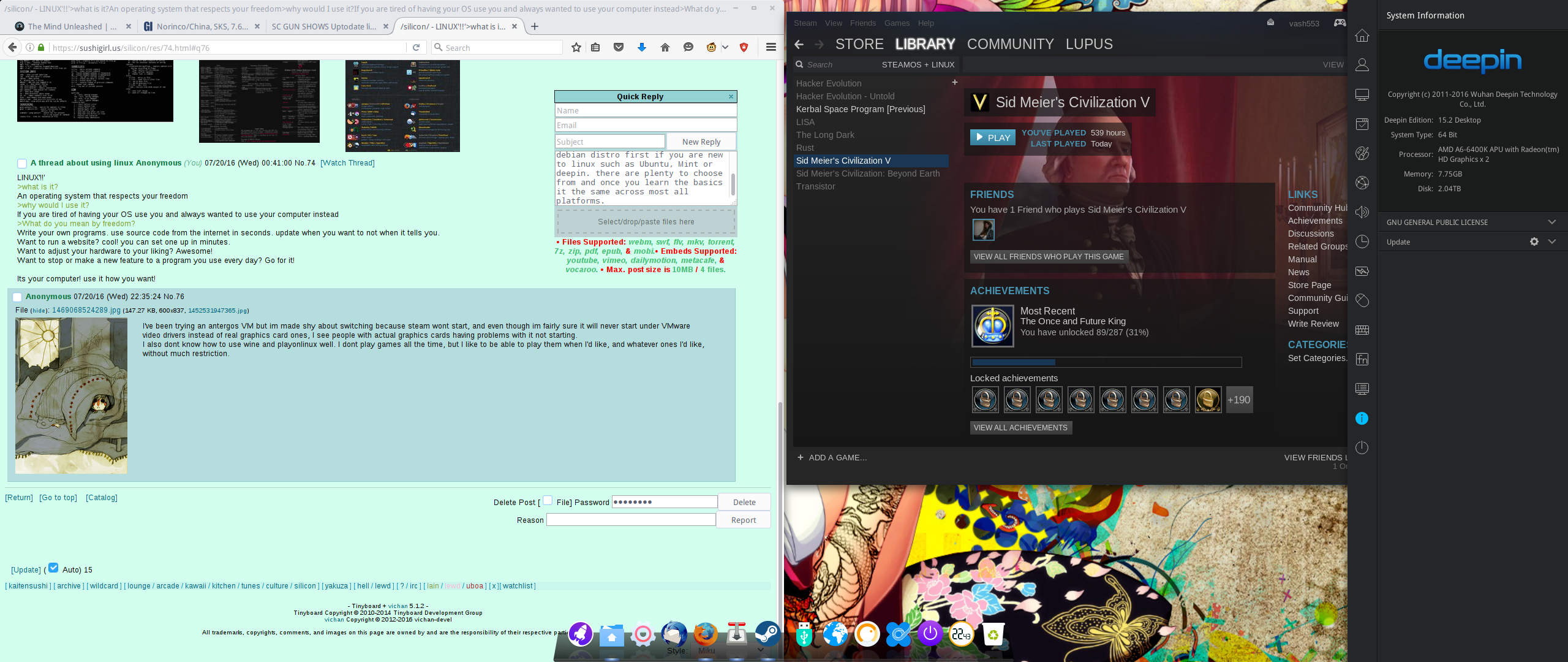Click the VIEW ALL ACHIEVEMENTS button
This screenshot has width=1568, height=662.
(1020, 428)
